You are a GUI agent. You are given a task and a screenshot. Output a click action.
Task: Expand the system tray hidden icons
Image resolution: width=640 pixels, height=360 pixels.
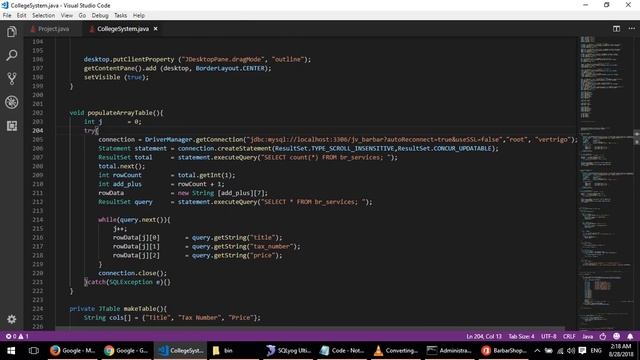[x=537, y=351]
